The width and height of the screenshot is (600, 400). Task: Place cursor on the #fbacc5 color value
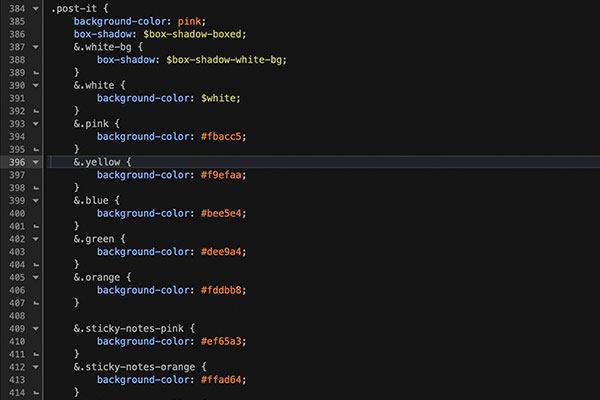[218, 136]
